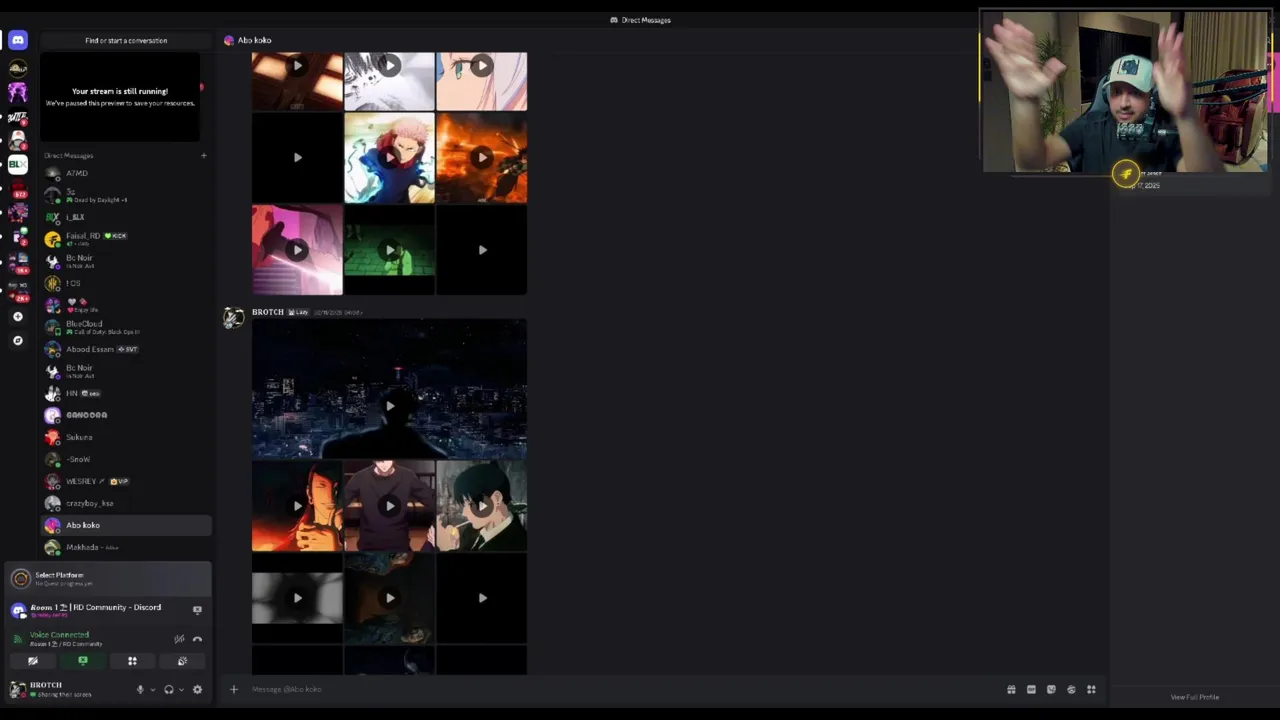Open Discord home Direct Messages icon
This screenshot has height=720, width=1280.
point(17,40)
